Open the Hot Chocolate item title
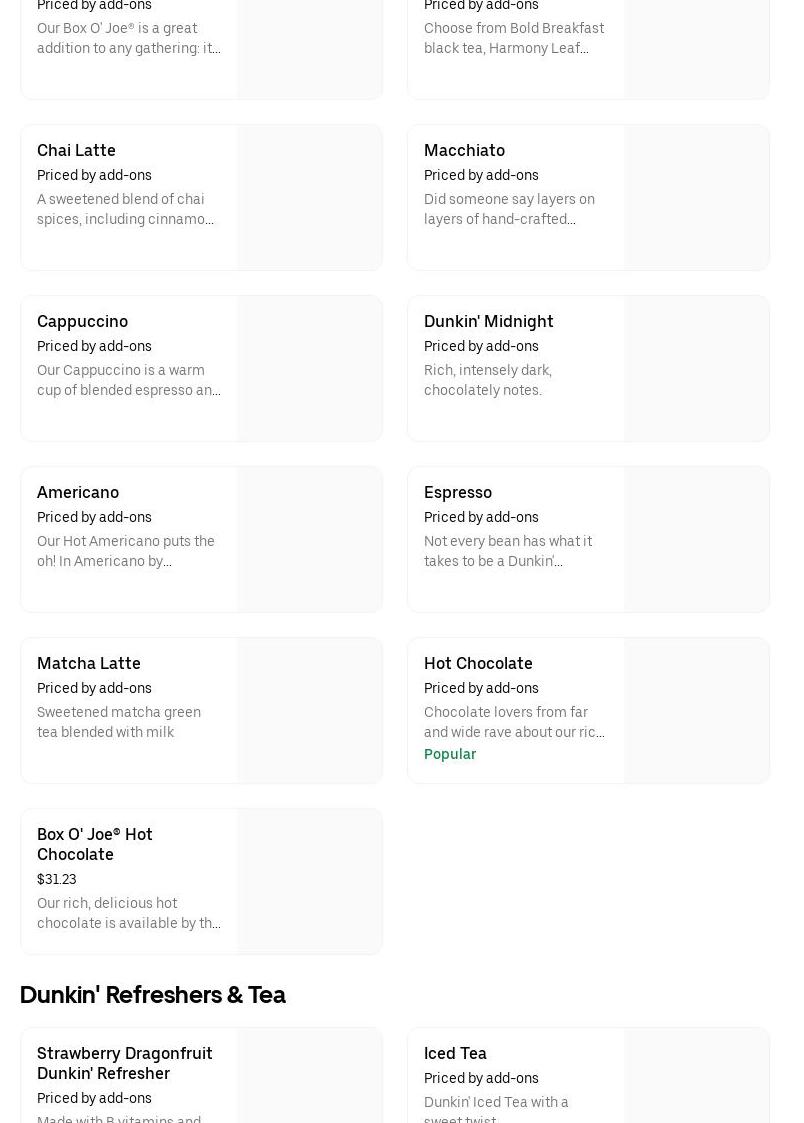Viewport: 804px width, 1123px height. pos(478,663)
